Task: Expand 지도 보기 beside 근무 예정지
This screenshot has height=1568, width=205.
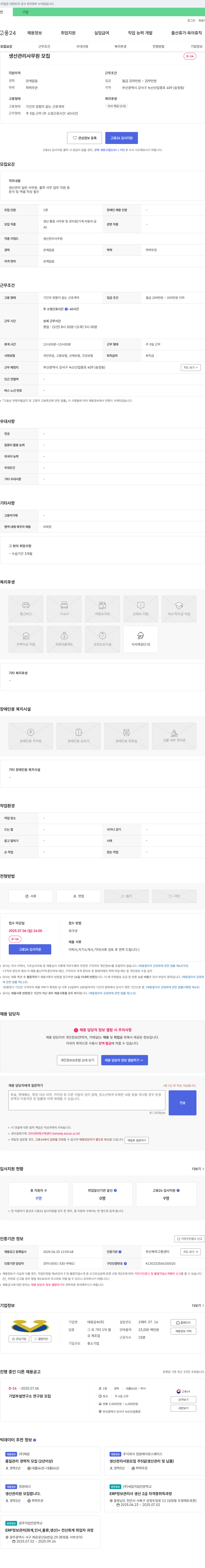Action: [190, 368]
